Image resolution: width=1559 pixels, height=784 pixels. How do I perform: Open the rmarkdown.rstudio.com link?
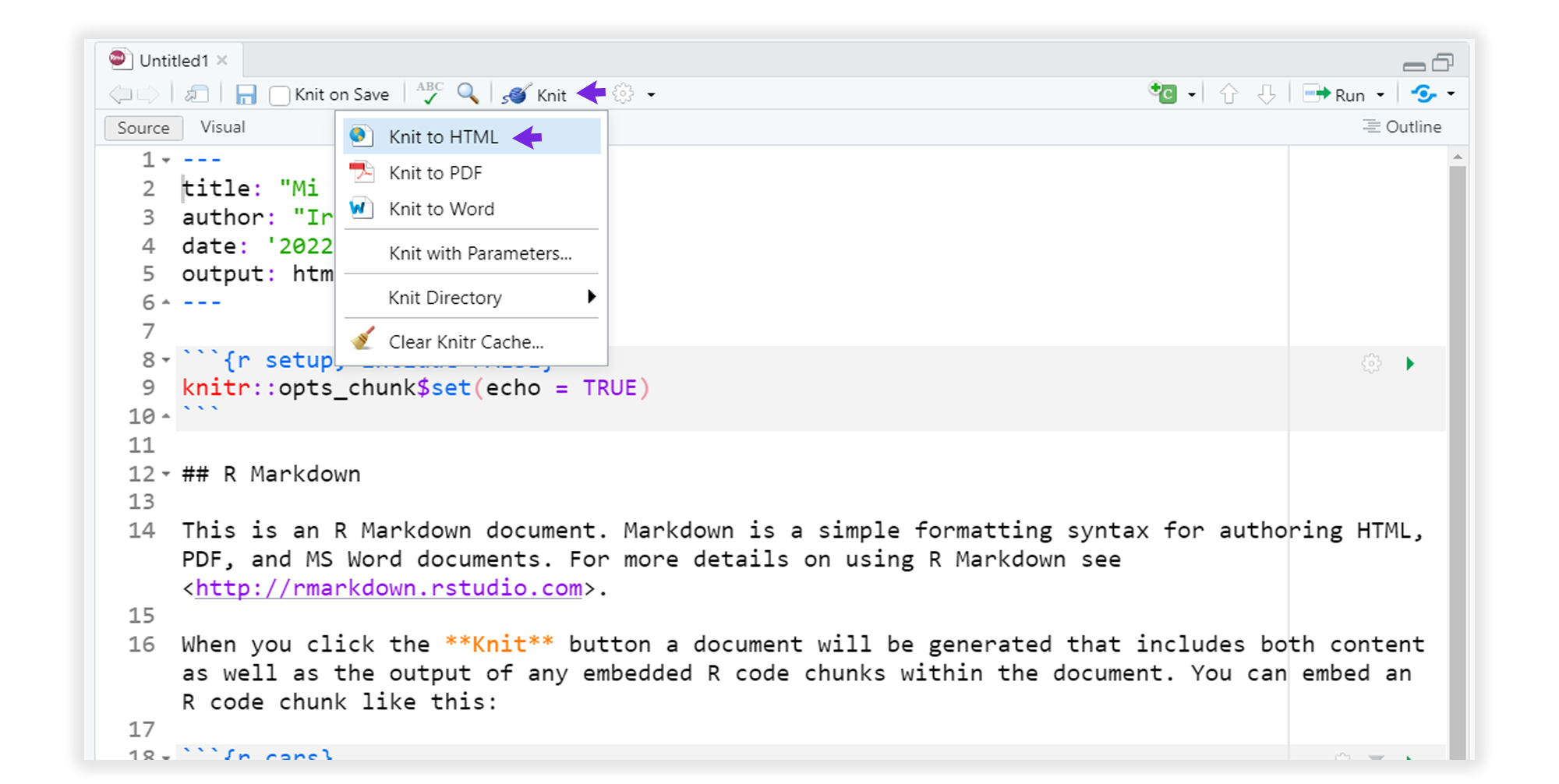(x=389, y=588)
